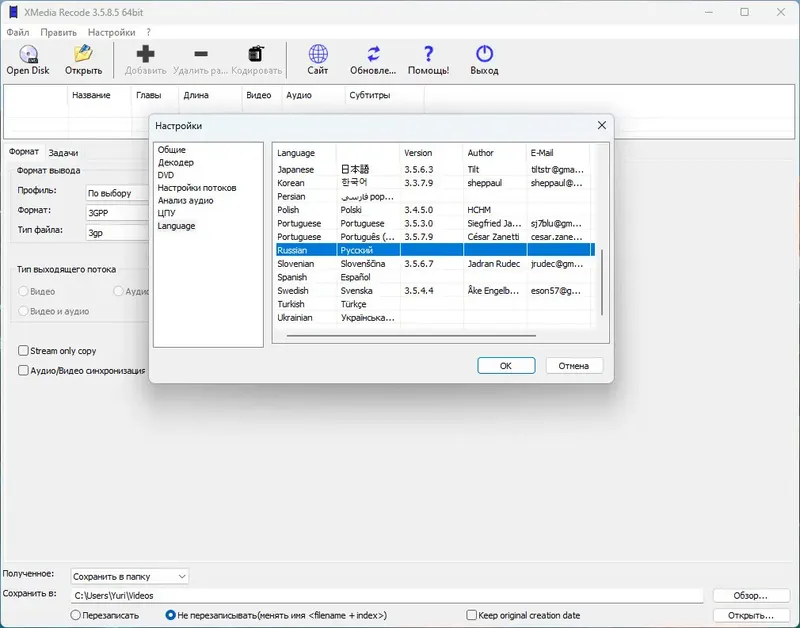Image resolution: width=800 pixels, height=628 pixels.
Task: Click the Добавить plus icon
Action: [145, 54]
